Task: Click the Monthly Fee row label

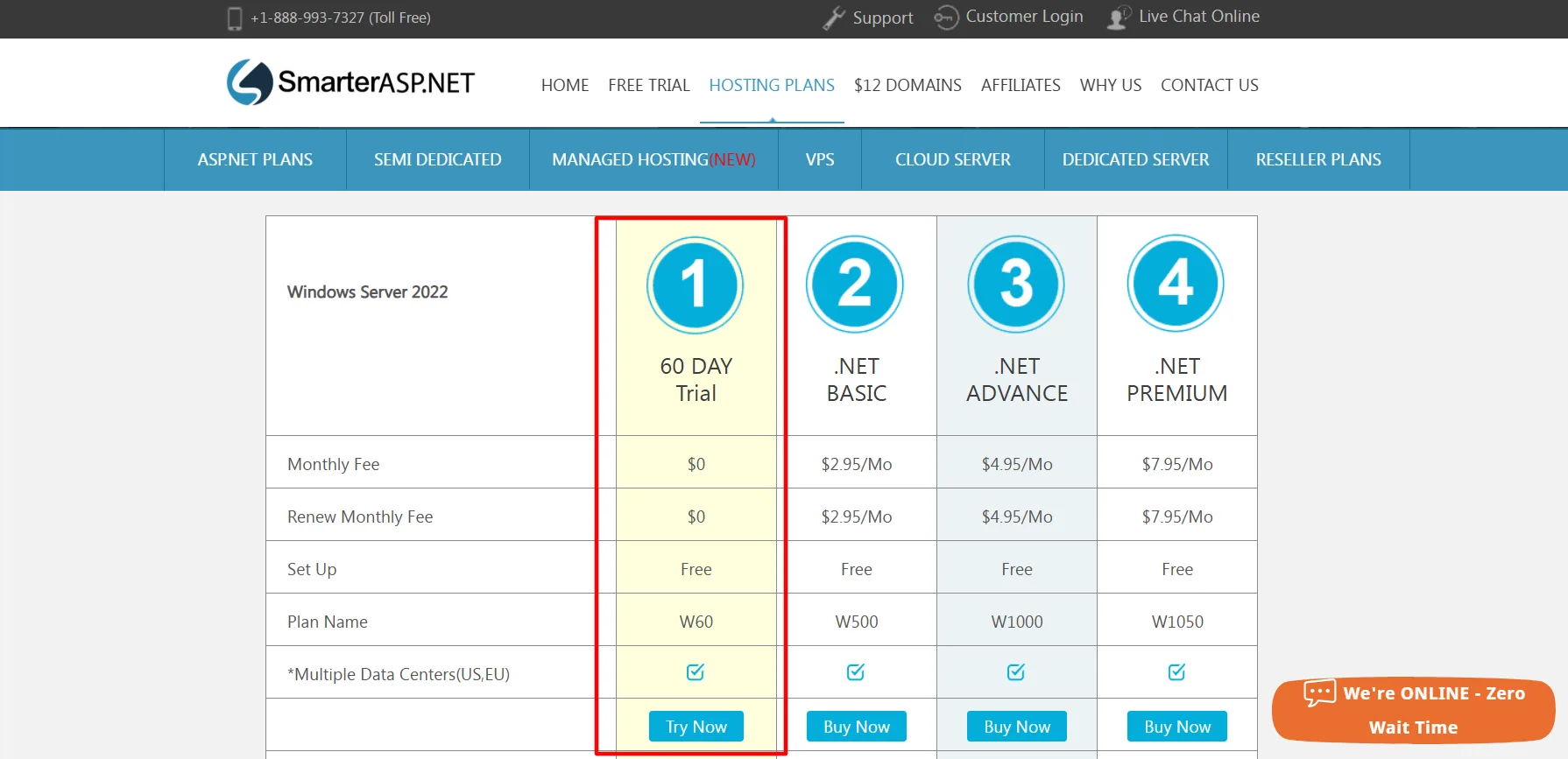Action: 333,464
